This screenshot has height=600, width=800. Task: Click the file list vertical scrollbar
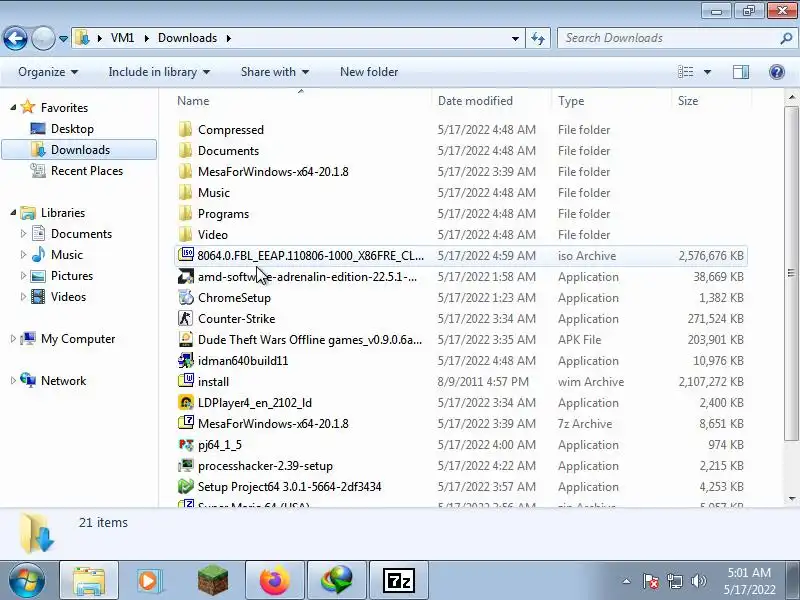[791, 273]
